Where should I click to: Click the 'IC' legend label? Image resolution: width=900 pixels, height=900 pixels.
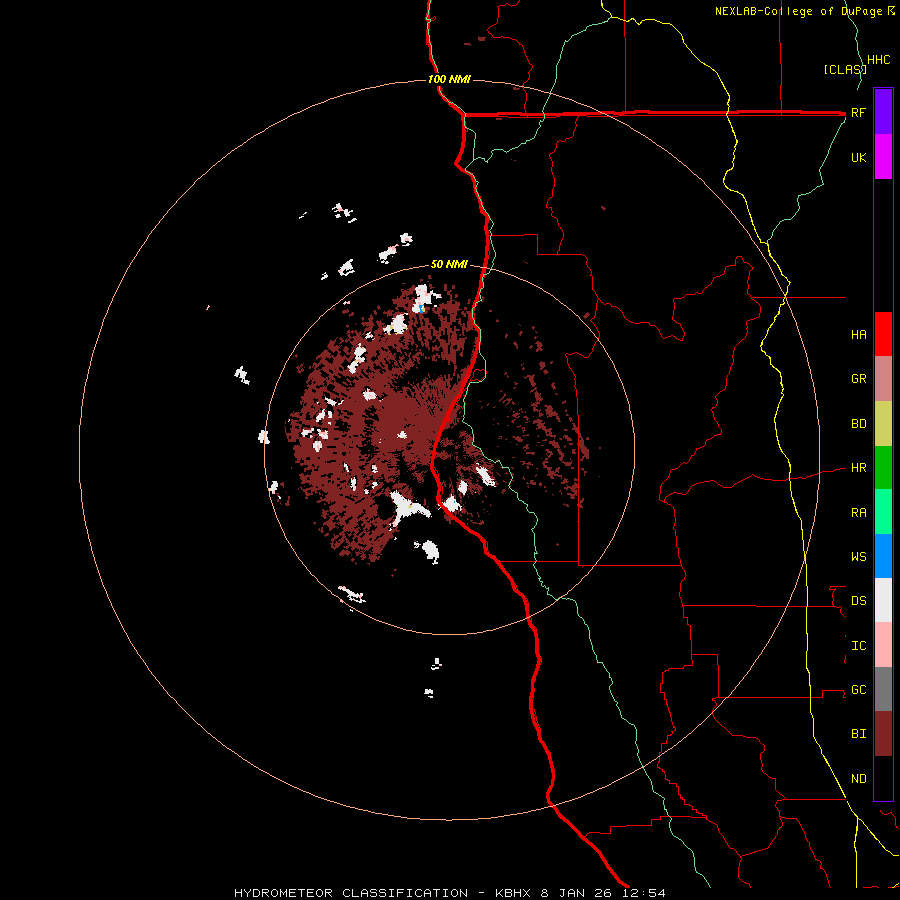pyautogui.click(x=858, y=646)
